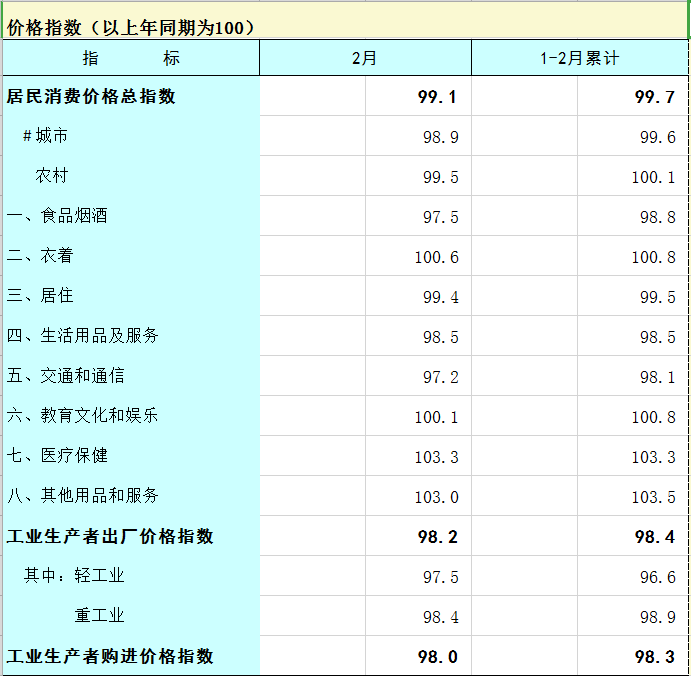Click the 指标 column header cell
The image size is (691, 676).
[x=131, y=58]
